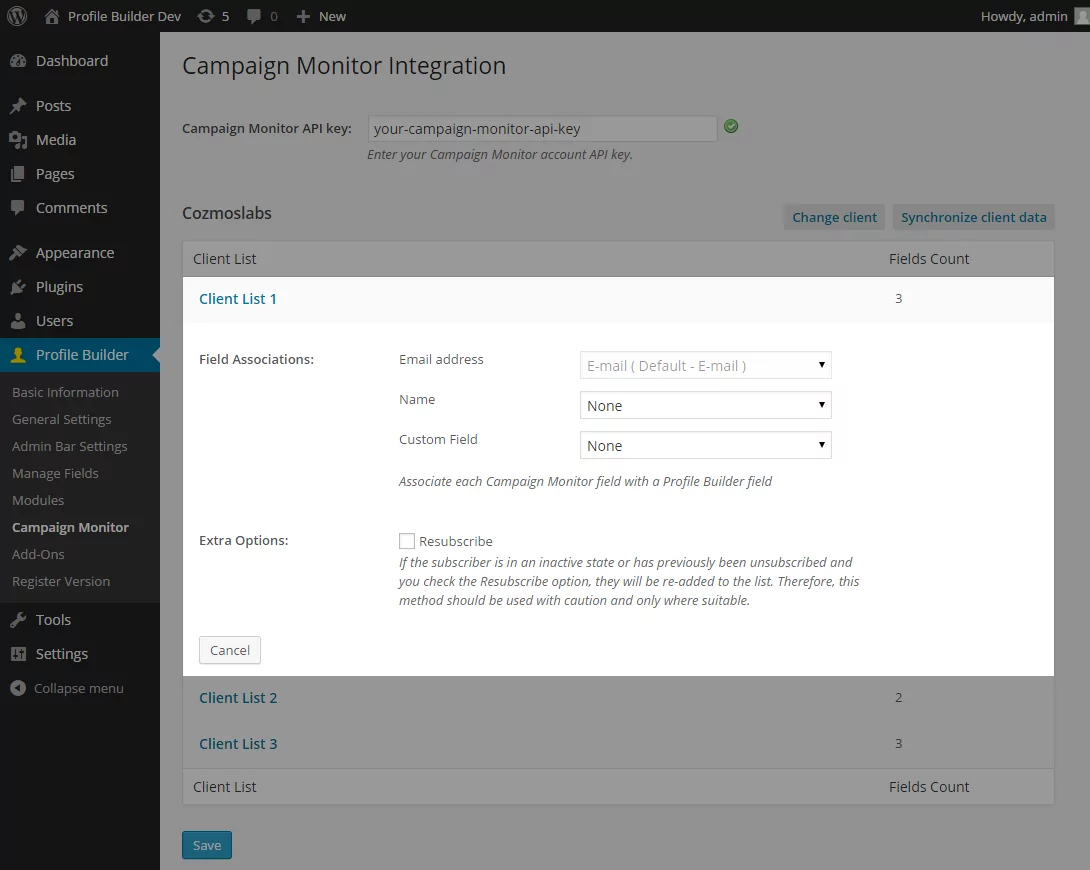Open the Name field association dropdown

click(706, 405)
